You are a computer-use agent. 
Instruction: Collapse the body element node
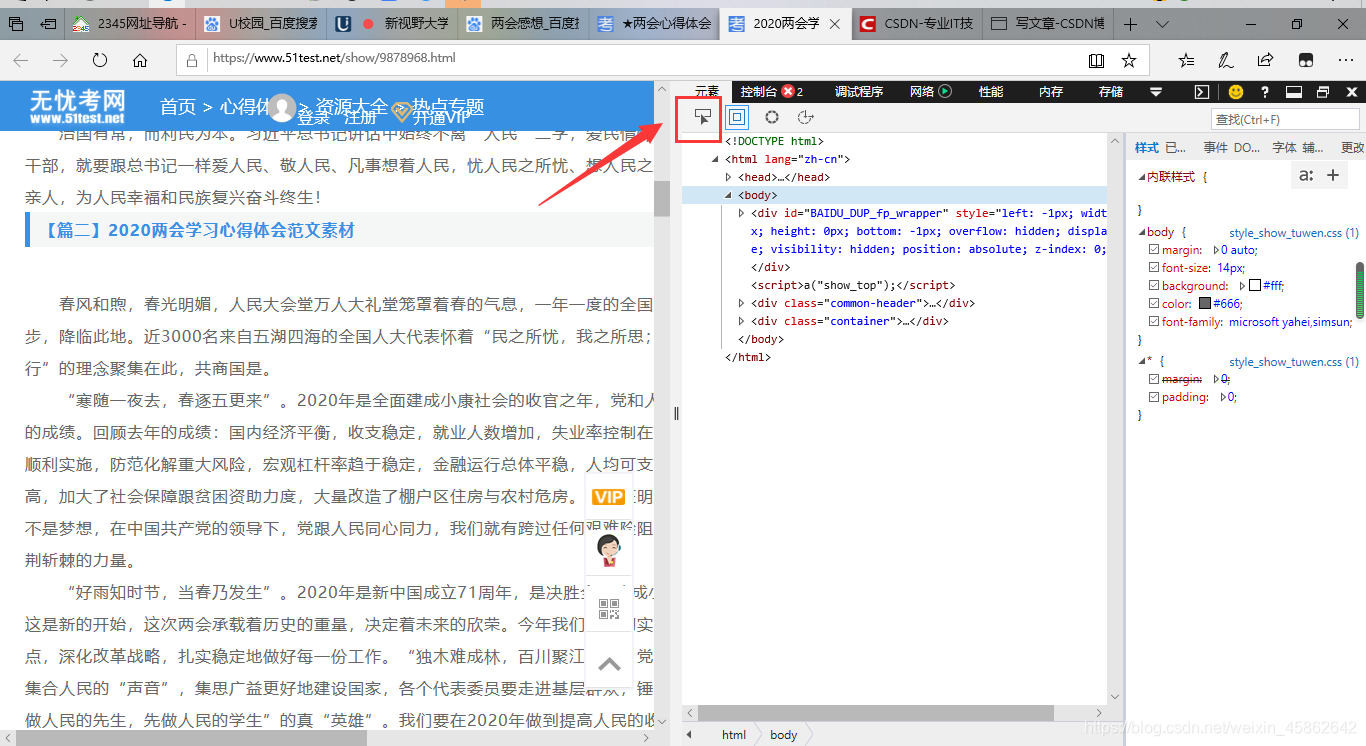(x=729, y=195)
